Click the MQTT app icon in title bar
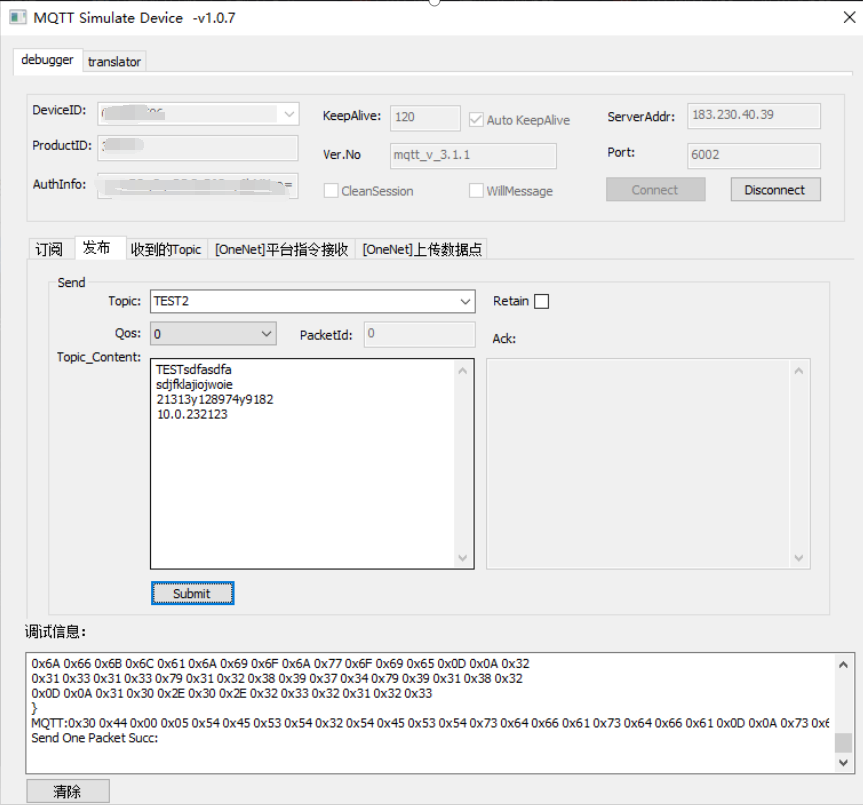 point(18,17)
